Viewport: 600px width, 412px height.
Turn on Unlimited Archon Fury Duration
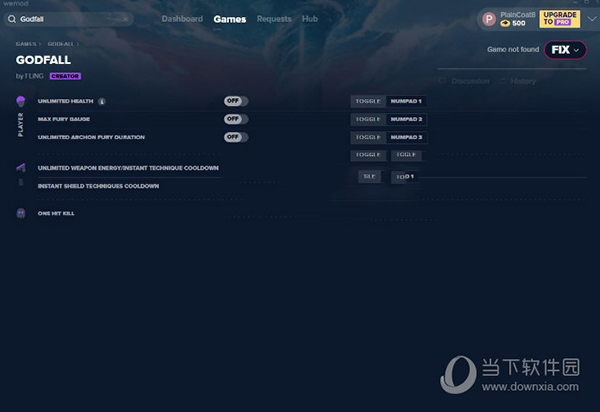[236, 137]
